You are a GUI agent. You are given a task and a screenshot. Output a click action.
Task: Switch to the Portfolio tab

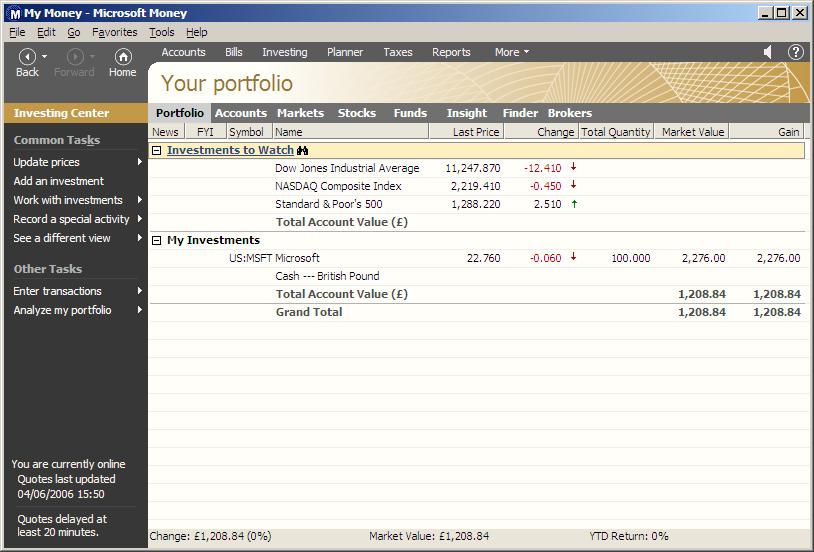(180, 113)
